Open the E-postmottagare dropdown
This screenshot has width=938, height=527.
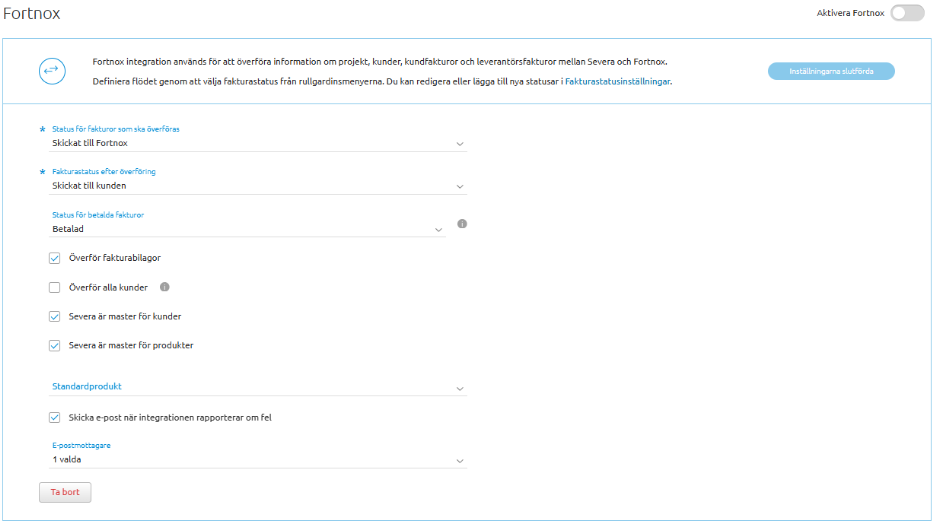tap(459, 461)
